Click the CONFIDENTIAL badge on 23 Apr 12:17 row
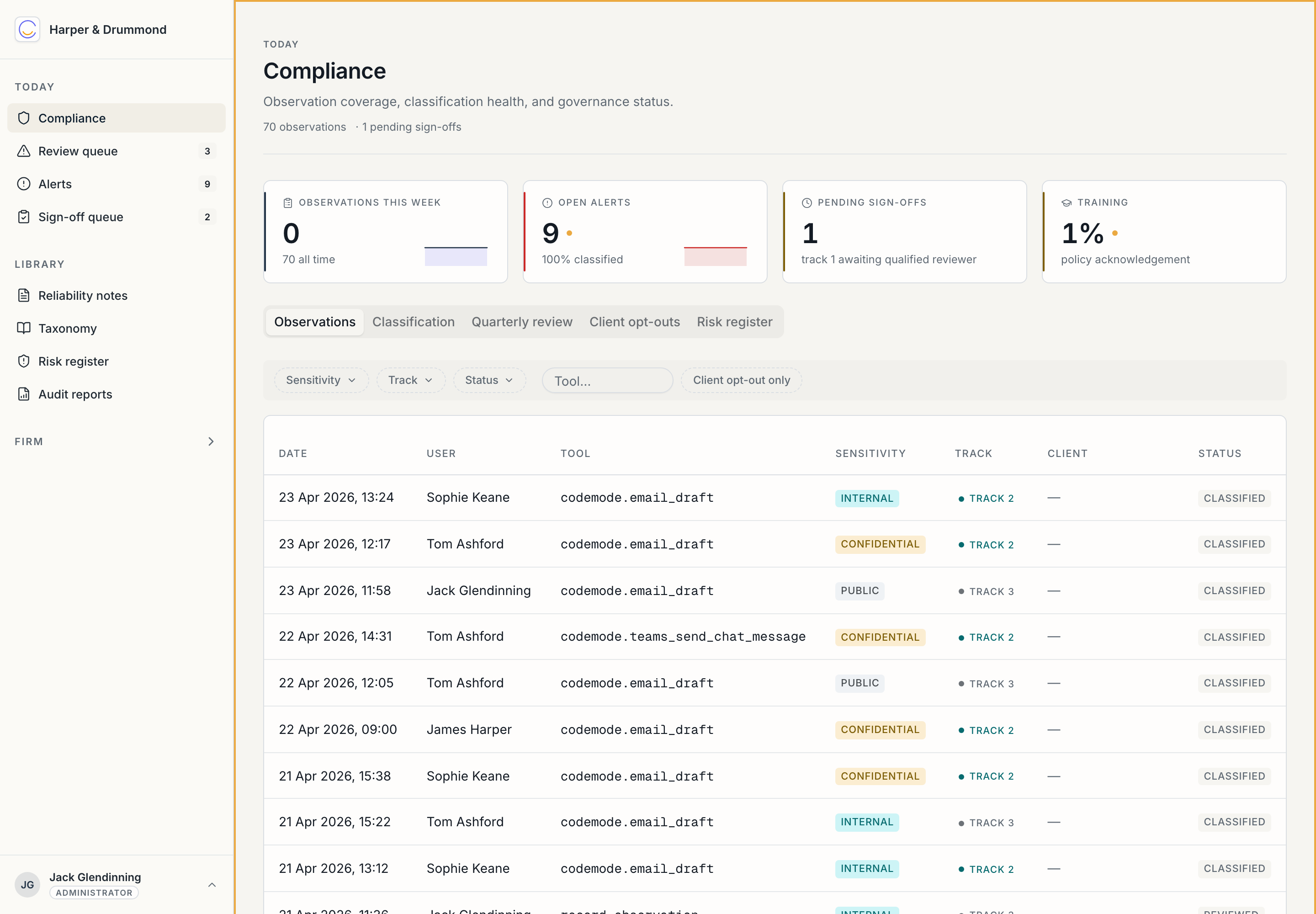1316x914 pixels. 880,544
